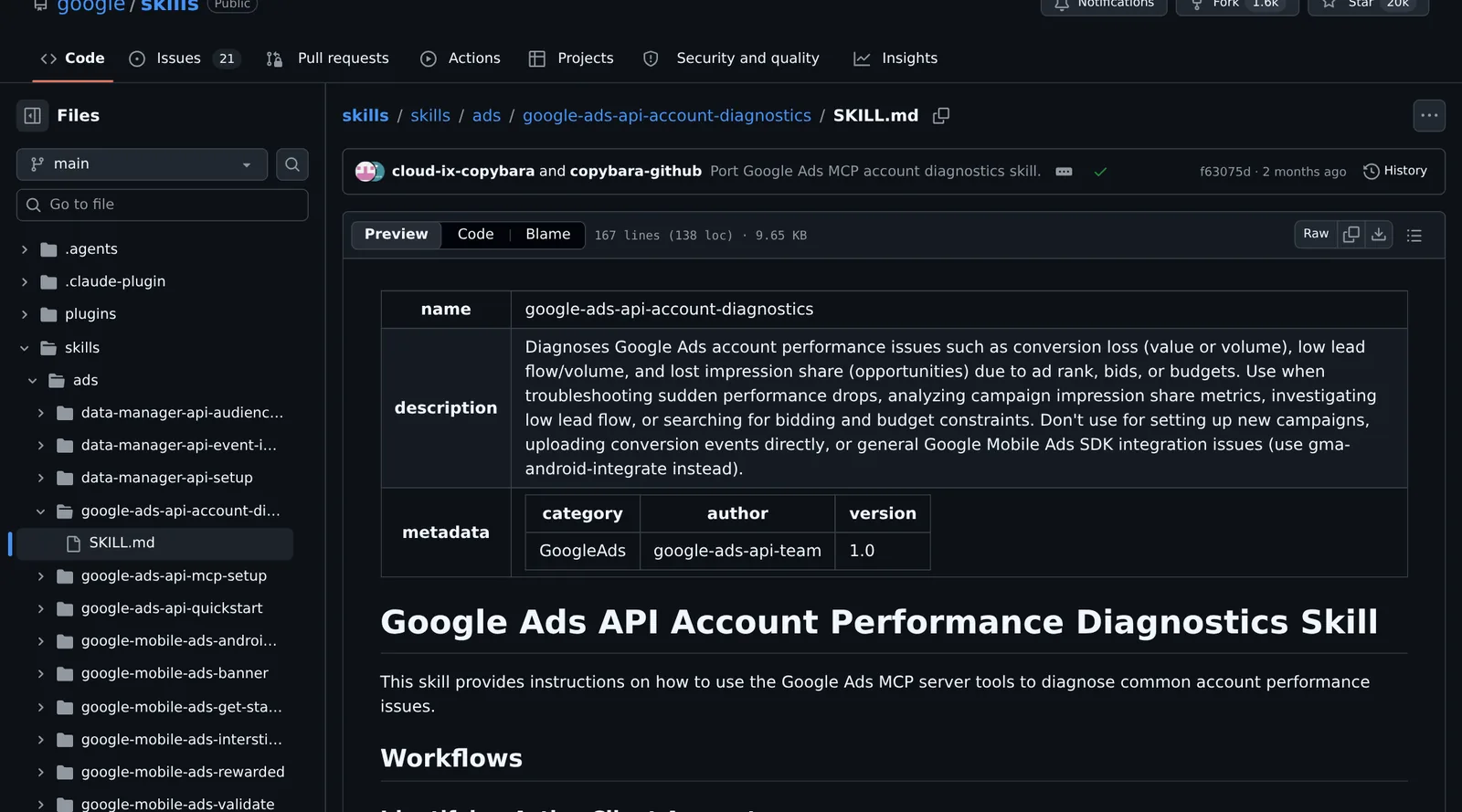Click the SKILL.md file icon in tree
Viewport: 1462px width, 812px height.
tap(74, 543)
